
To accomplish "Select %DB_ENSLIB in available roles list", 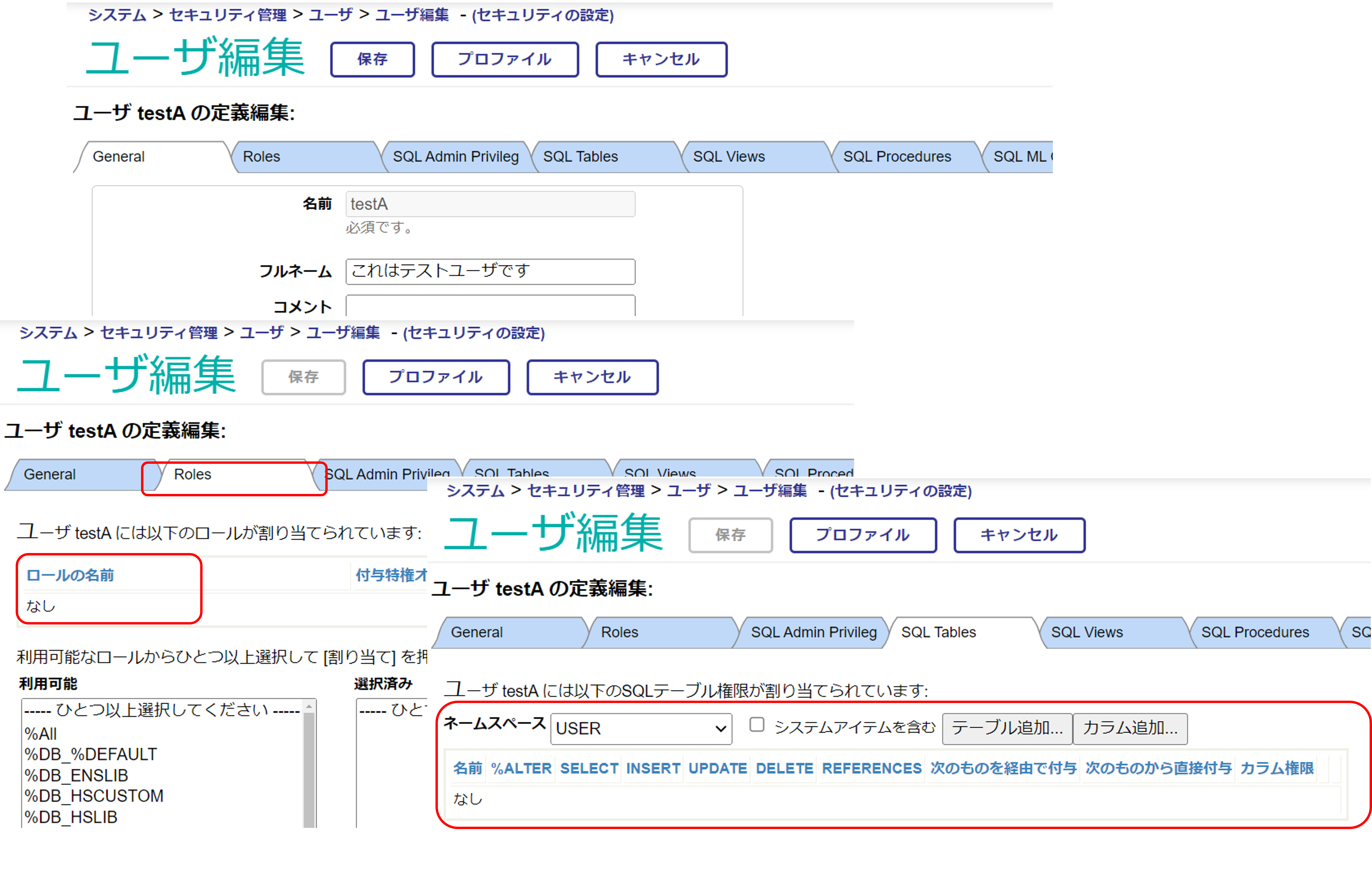I will click(x=76, y=775).
